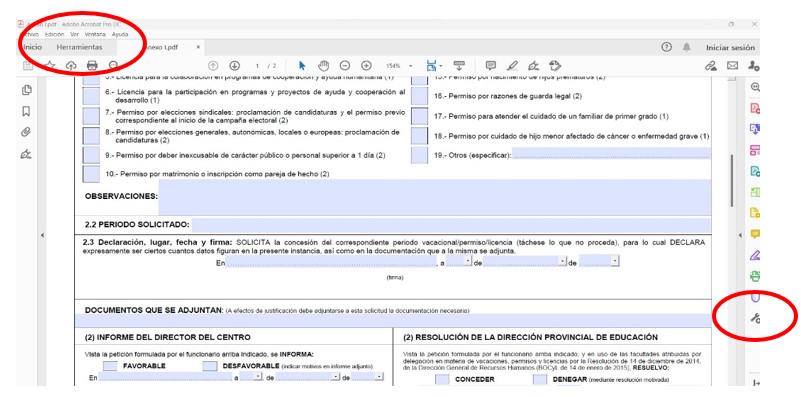Open signatures panel icon in left sidebar
The width and height of the screenshot is (801, 397).
(27, 154)
